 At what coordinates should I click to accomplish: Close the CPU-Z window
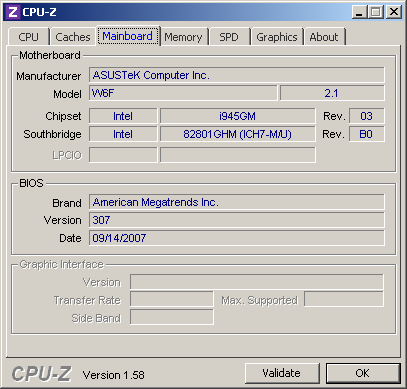[x=394, y=12]
